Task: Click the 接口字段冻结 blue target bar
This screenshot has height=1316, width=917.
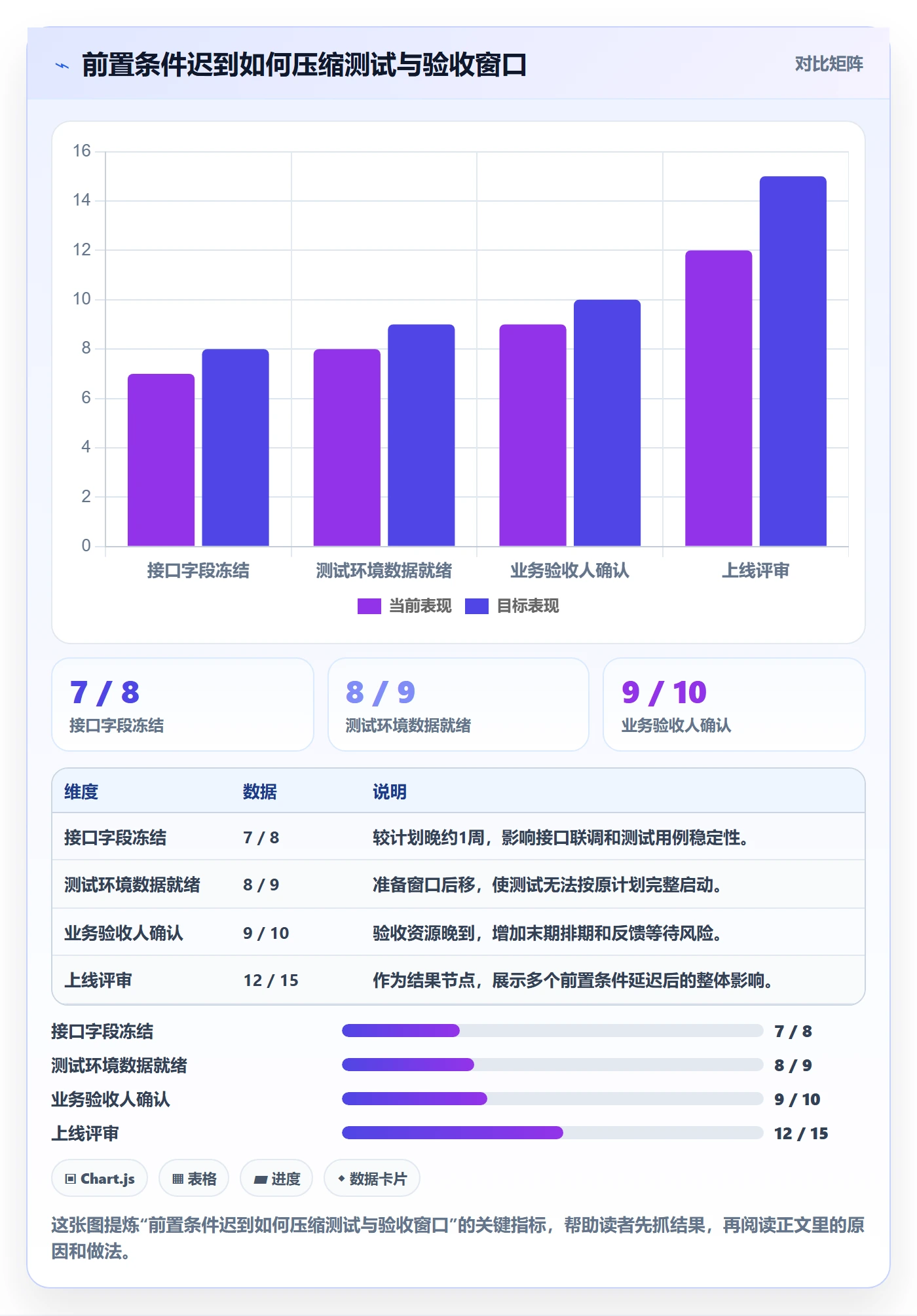Action: 235,447
